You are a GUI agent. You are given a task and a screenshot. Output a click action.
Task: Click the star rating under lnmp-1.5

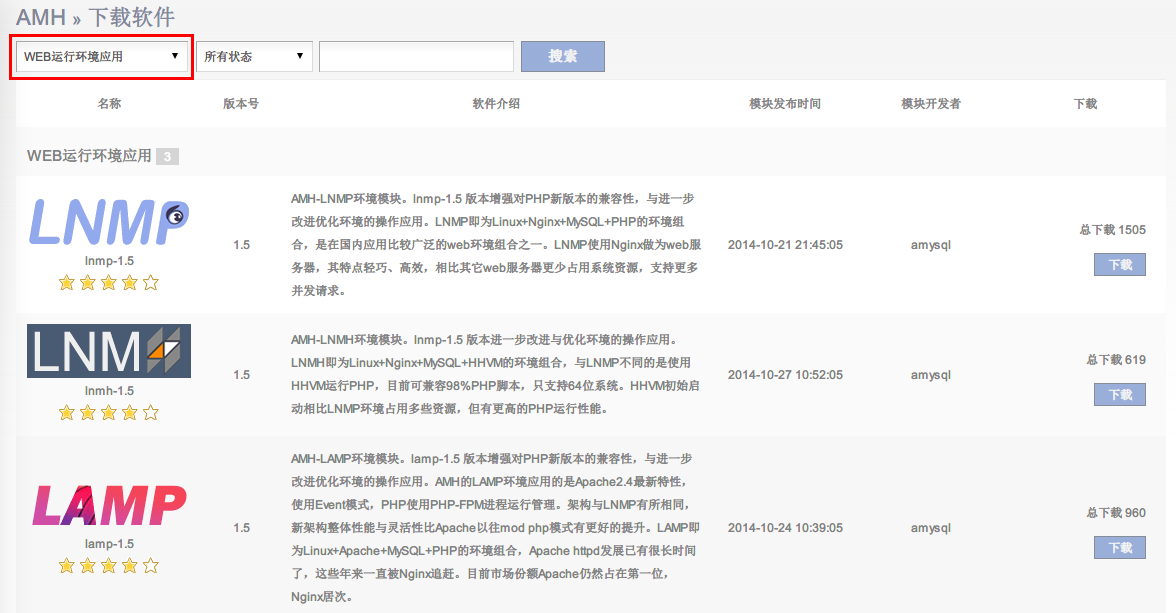click(x=109, y=282)
